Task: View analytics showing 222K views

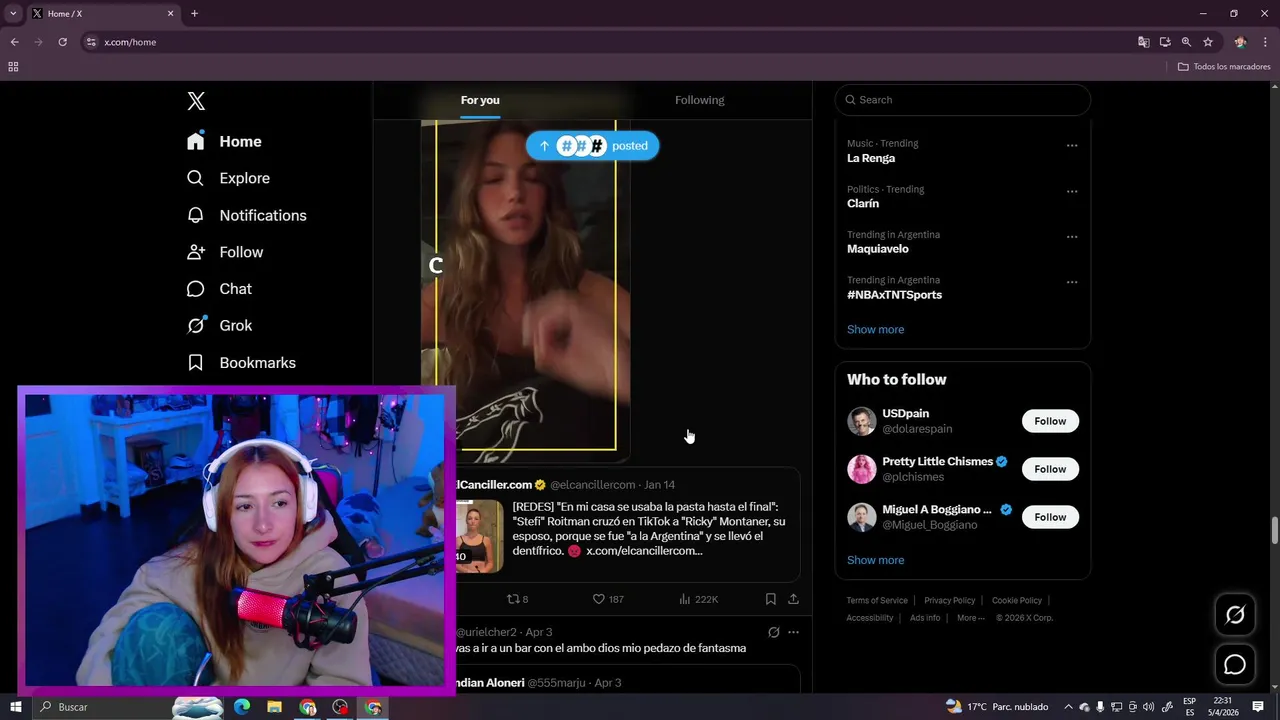Action: [698, 599]
